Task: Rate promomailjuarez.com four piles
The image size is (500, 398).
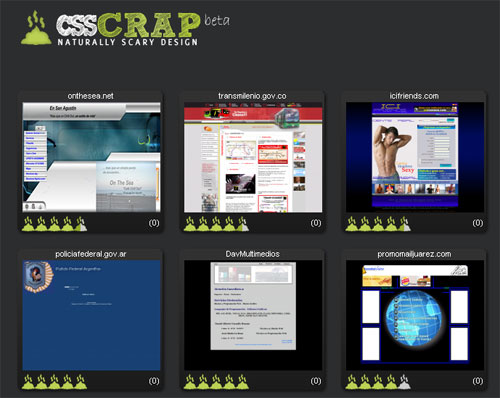Action: (391, 382)
